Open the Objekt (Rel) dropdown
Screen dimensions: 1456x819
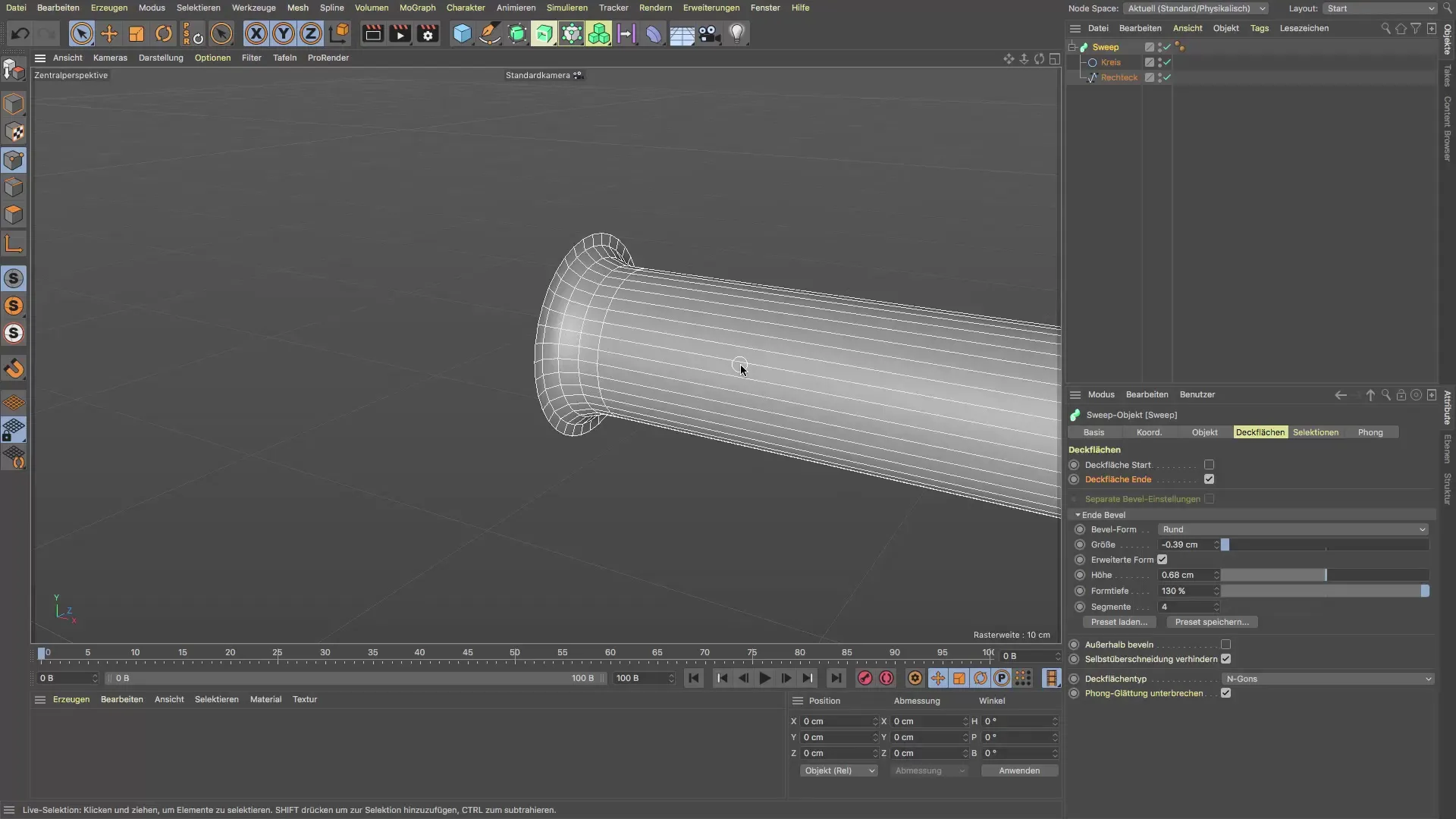(838, 770)
